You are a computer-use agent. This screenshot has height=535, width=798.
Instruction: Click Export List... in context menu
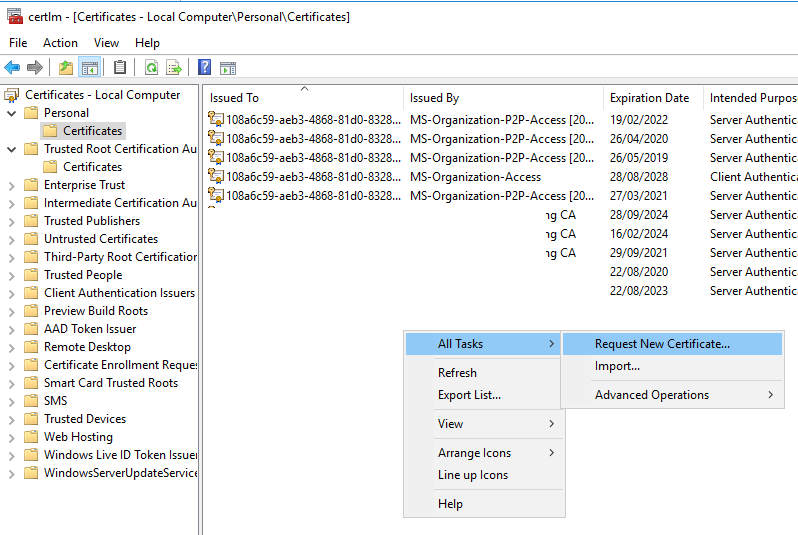click(483, 395)
